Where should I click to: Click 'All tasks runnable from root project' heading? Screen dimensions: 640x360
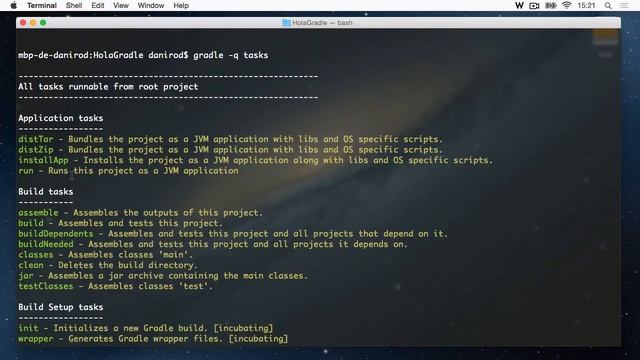(108, 87)
